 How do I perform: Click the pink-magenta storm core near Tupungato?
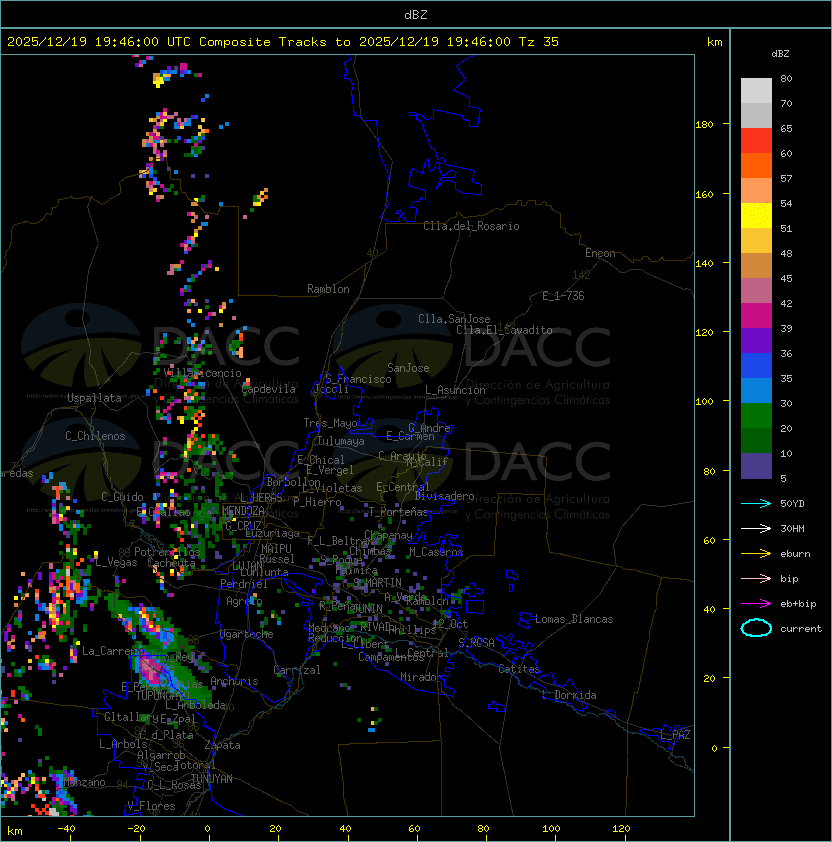click(x=151, y=671)
